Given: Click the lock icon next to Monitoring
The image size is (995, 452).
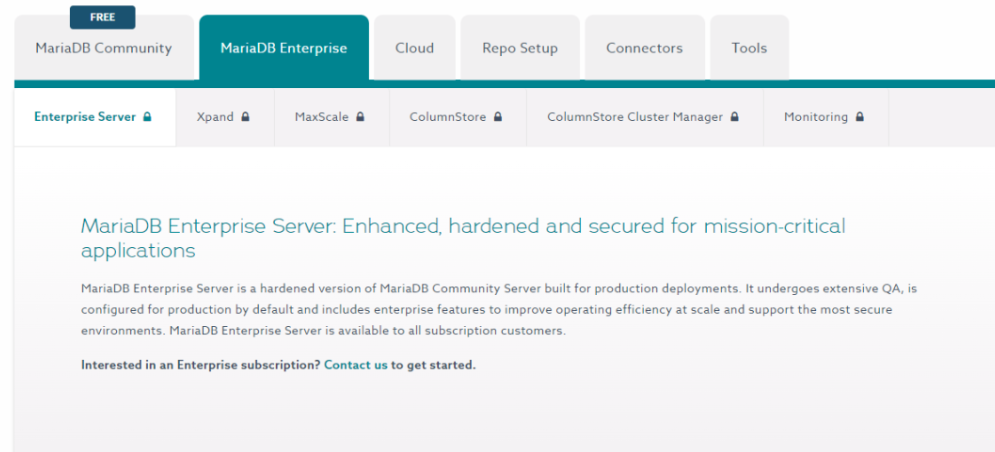Looking at the screenshot, I should click(860, 117).
